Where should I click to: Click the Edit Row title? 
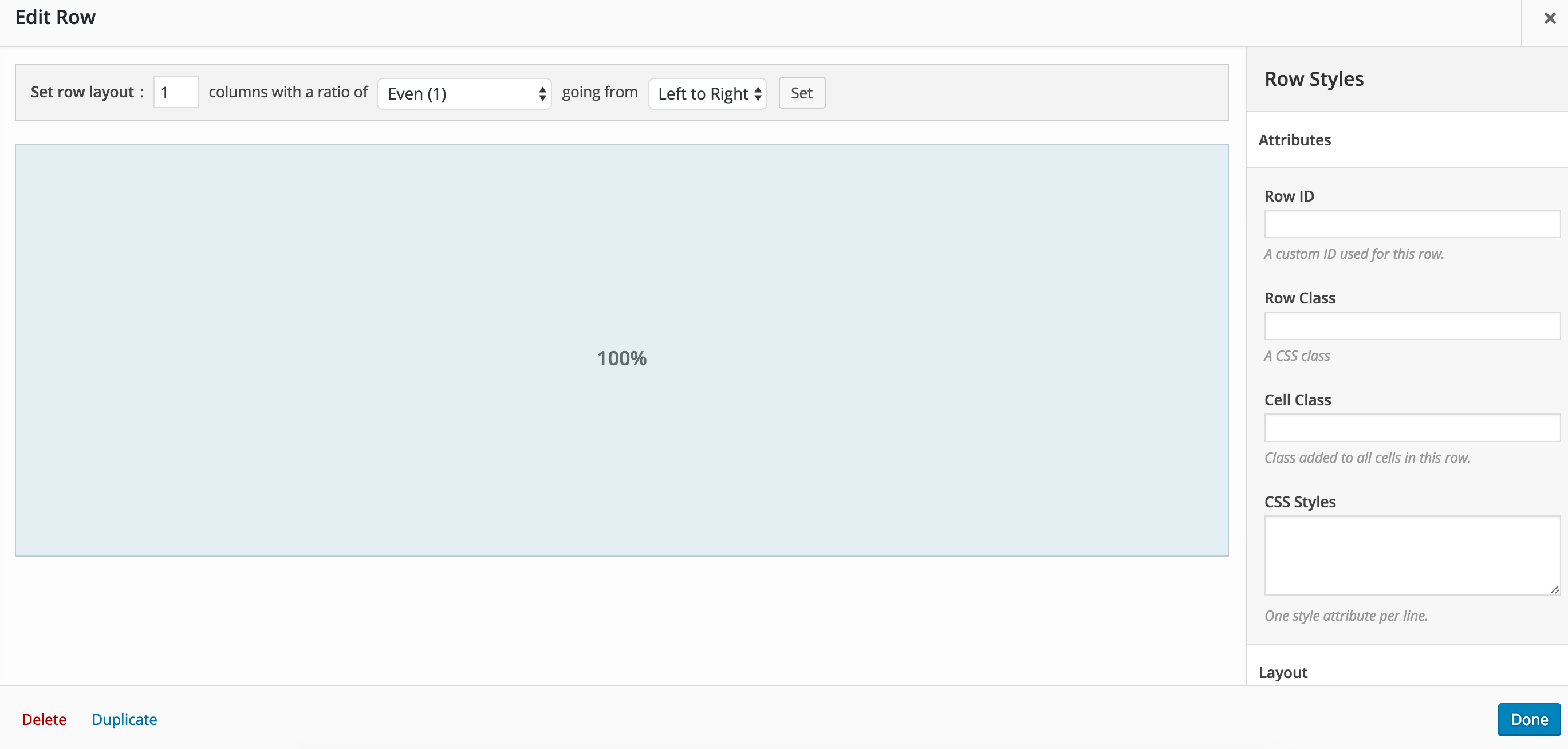(x=56, y=18)
